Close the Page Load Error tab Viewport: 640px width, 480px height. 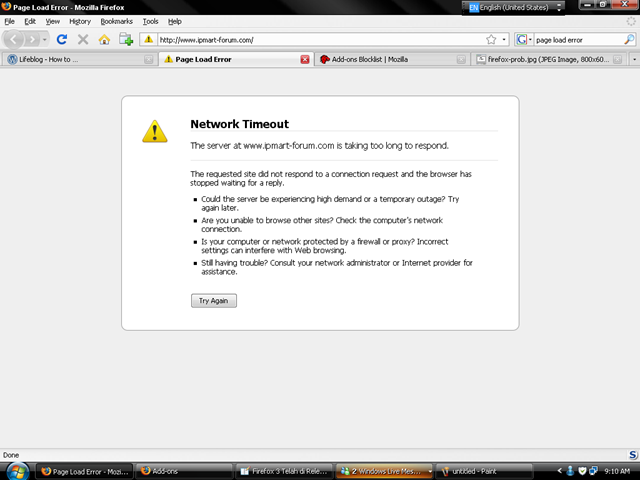[x=305, y=59]
